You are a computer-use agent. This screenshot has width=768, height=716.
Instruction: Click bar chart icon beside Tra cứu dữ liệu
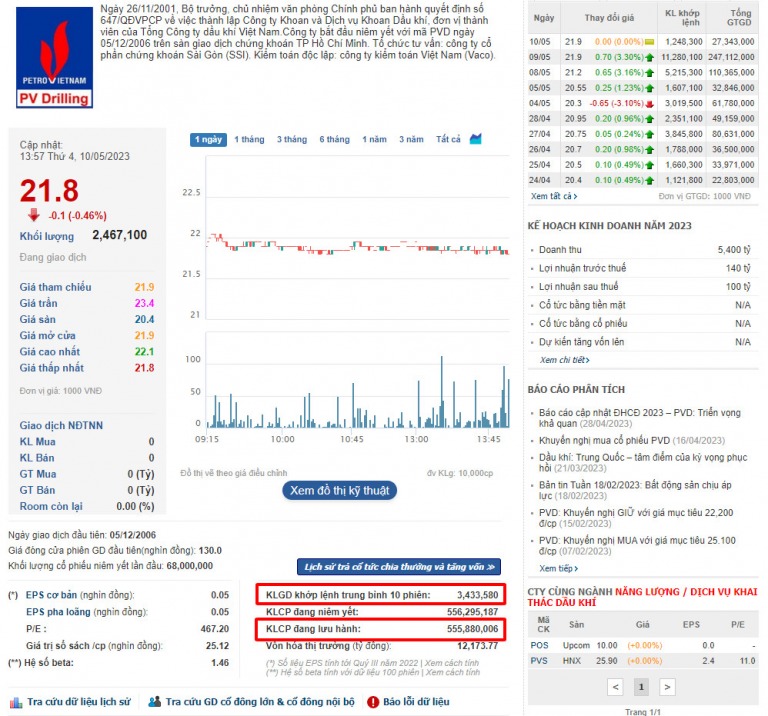point(16,702)
